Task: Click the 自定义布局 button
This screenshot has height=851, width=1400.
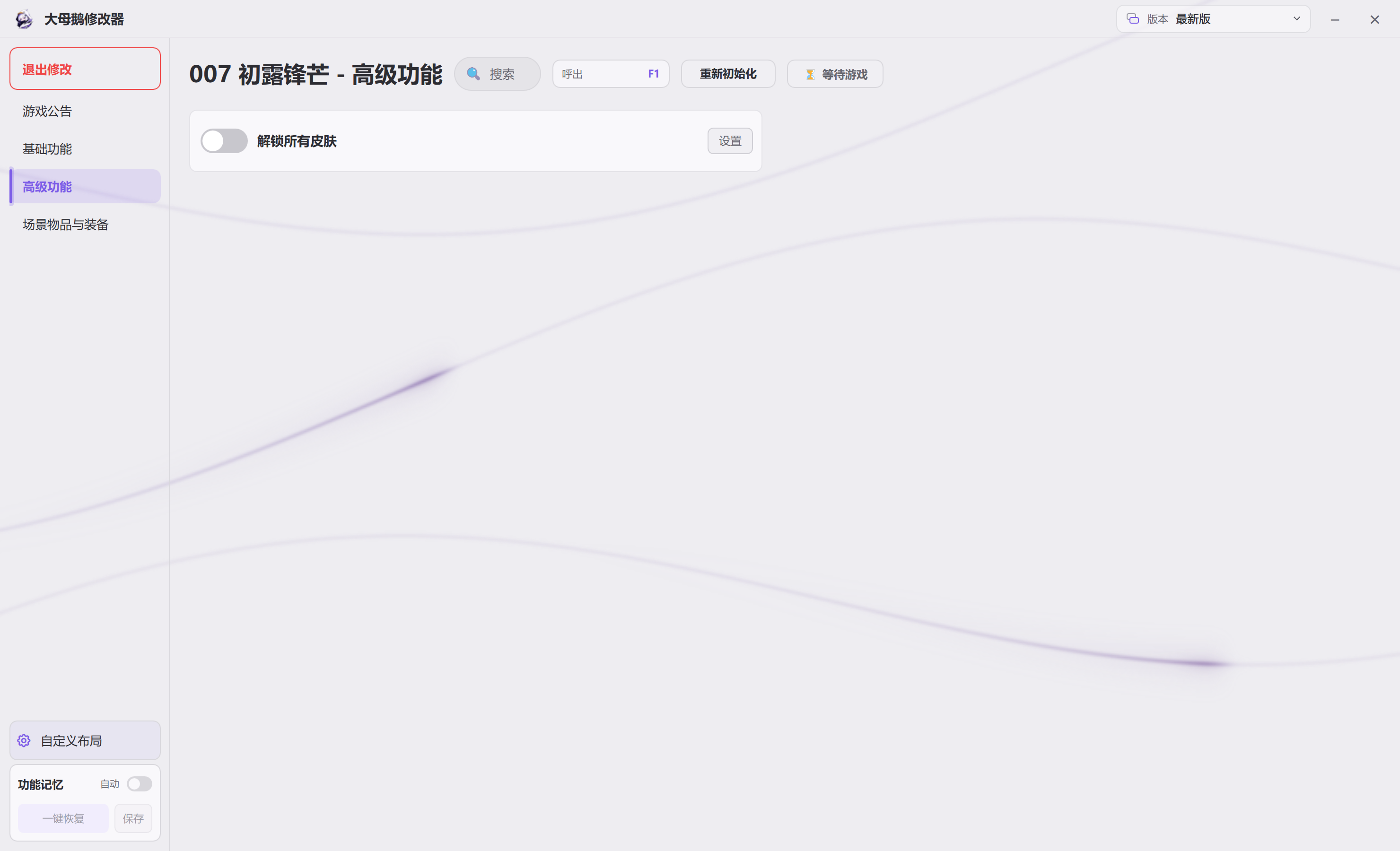Action: (x=85, y=741)
